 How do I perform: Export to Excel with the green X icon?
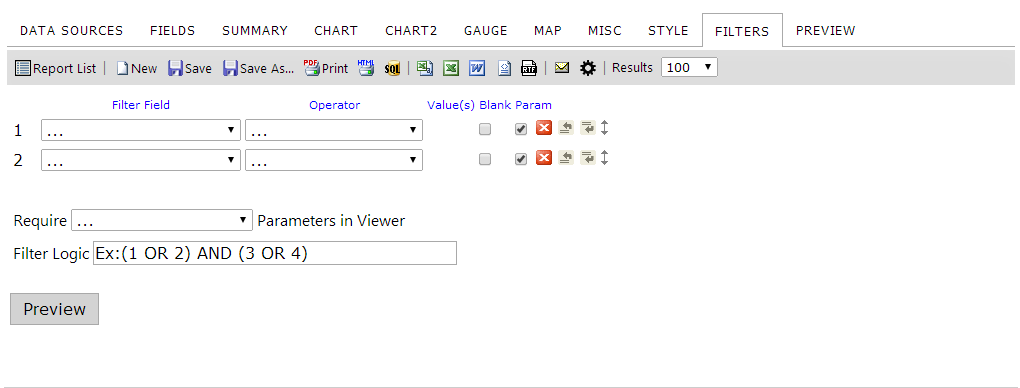(x=451, y=68)
